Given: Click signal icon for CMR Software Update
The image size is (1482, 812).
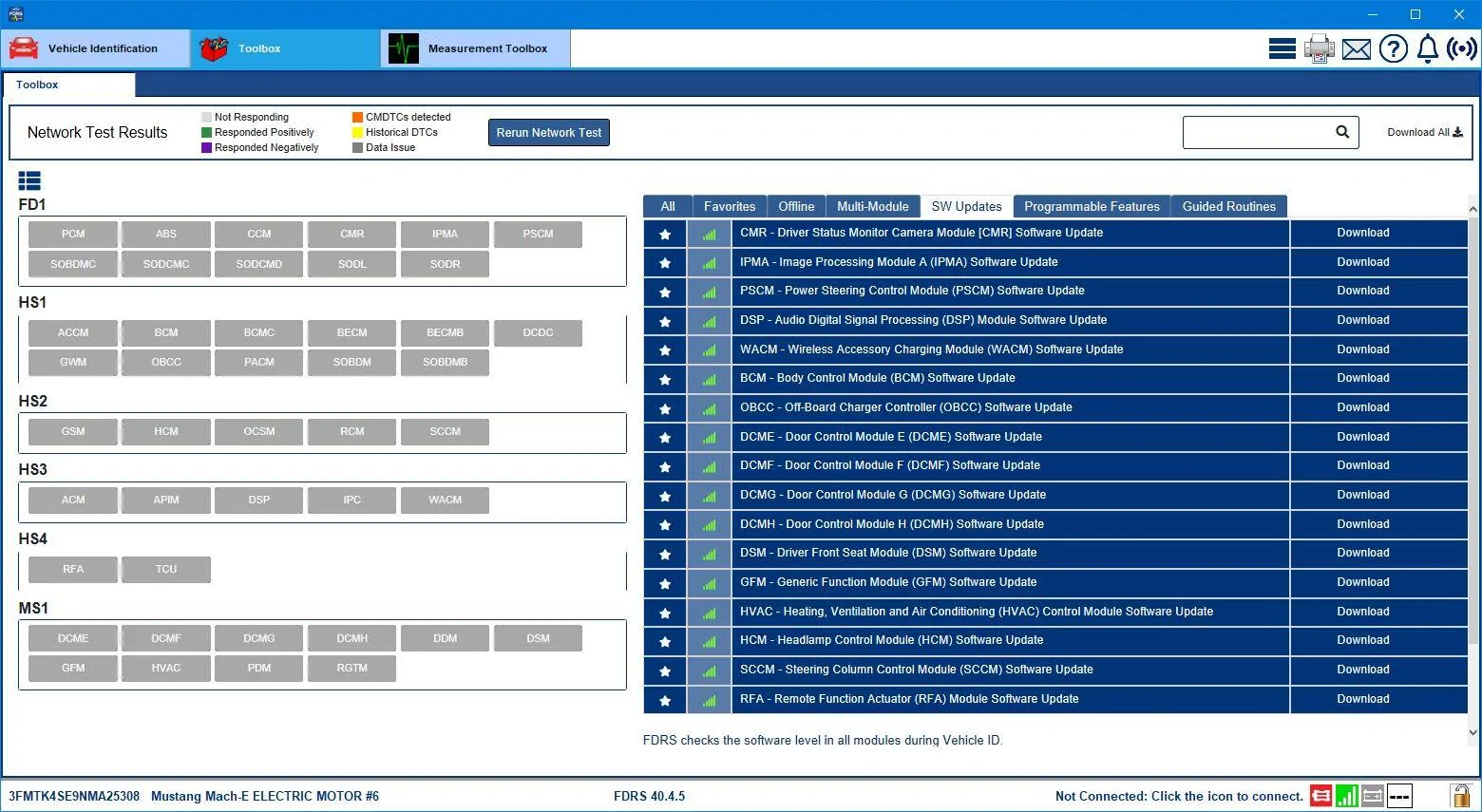Looking at the screenshot, I should pos(709,234).
